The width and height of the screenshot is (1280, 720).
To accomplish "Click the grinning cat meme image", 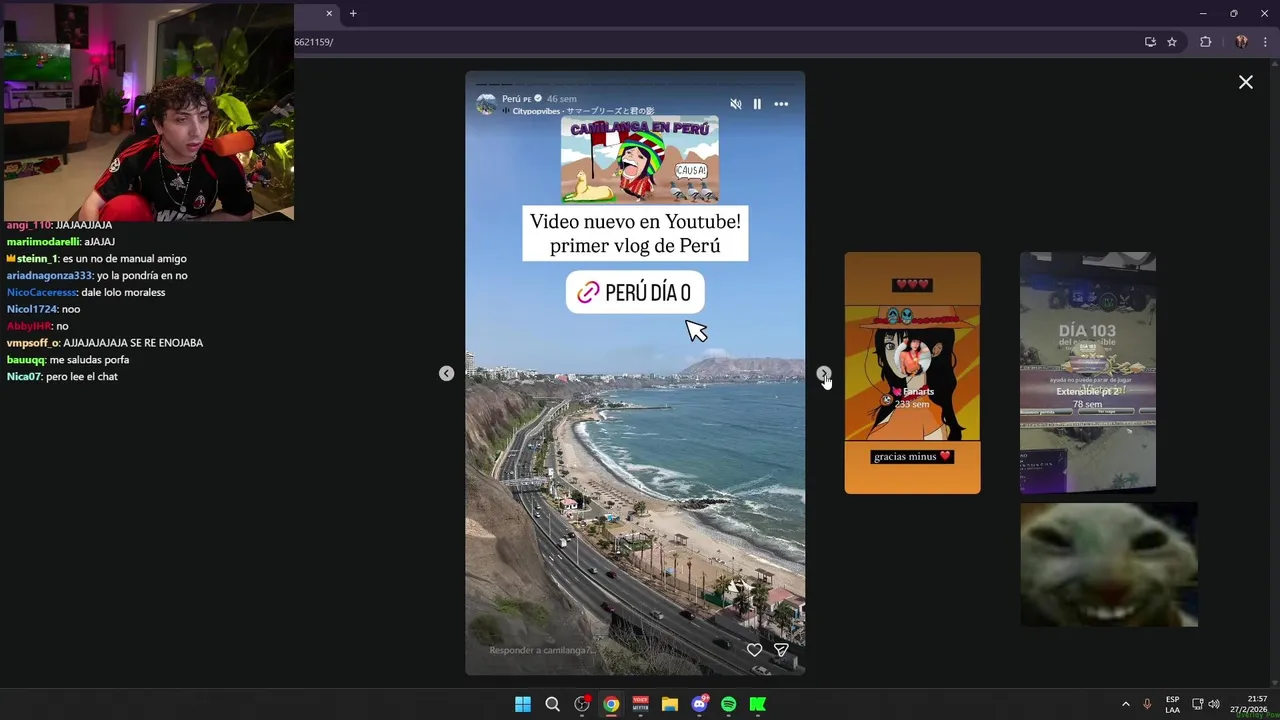I will pyautogui.click(x=1109, y=564).
